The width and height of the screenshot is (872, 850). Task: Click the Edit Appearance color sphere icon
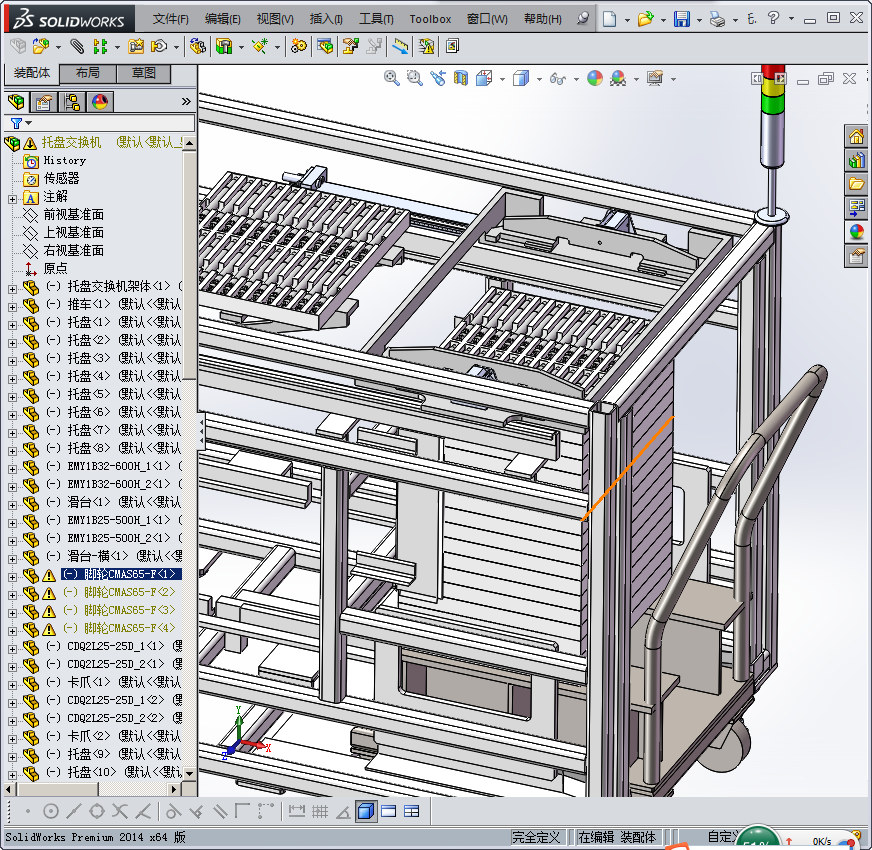[x=595, y=78]
